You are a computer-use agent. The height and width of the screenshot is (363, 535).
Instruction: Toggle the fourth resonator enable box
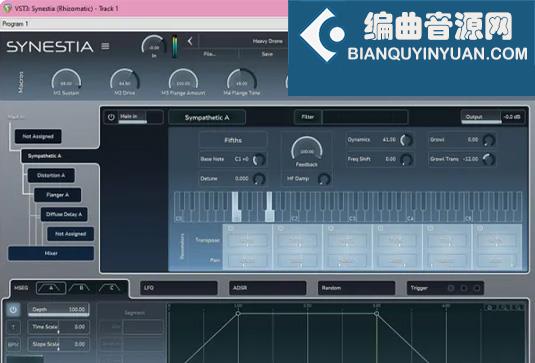(380, 228)
